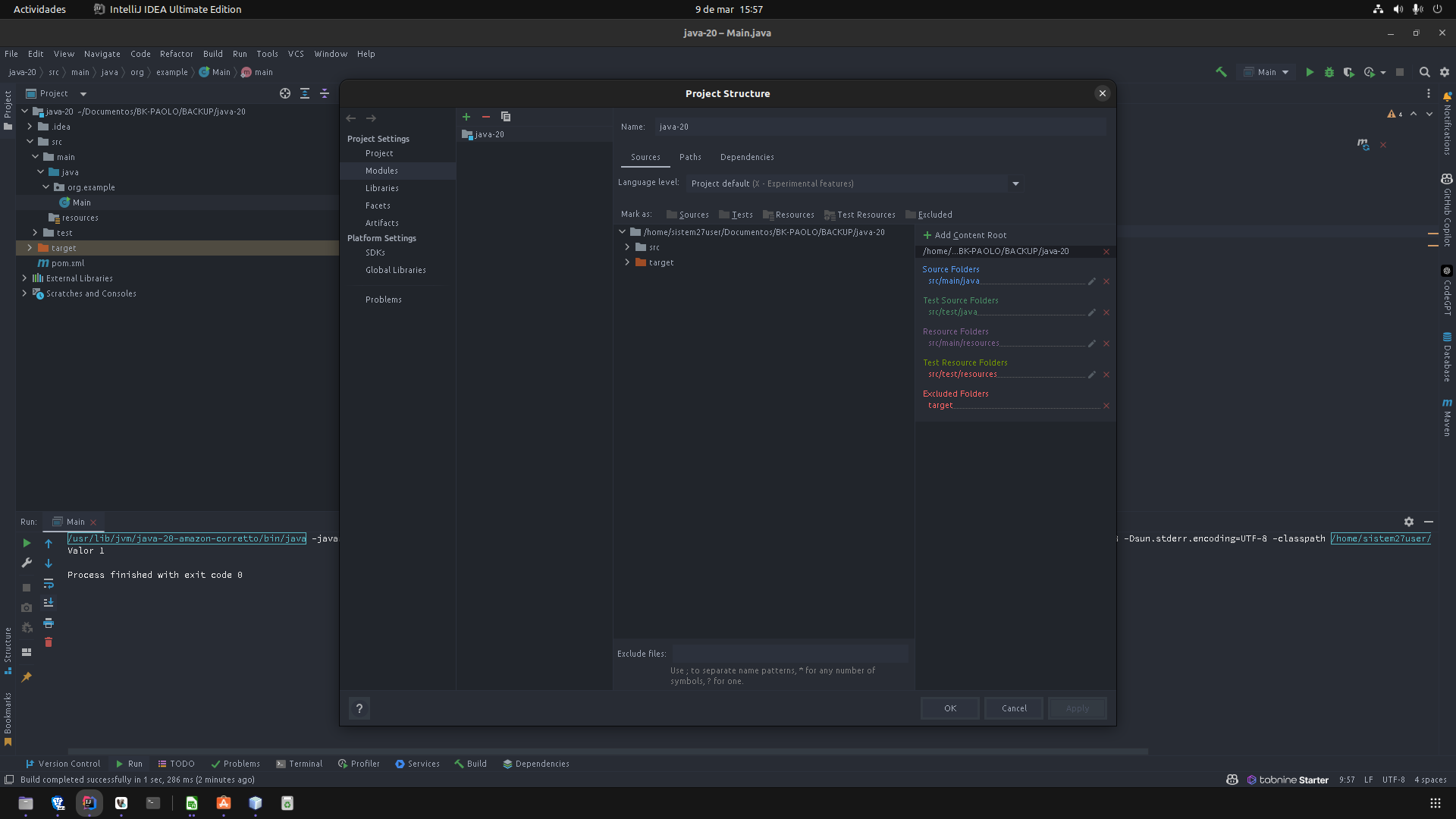Toggle scroll to end in Run console
Screen dimensions: 1456x819
[x=49, y=603]
